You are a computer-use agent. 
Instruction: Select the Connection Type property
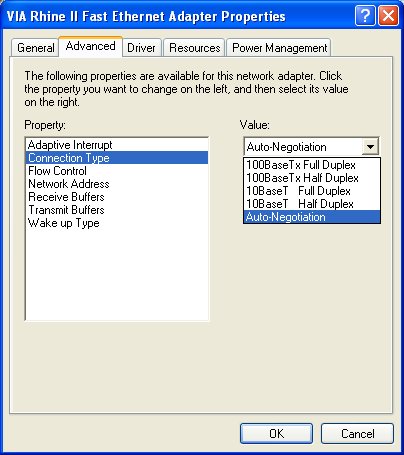(x=117, y=158)
